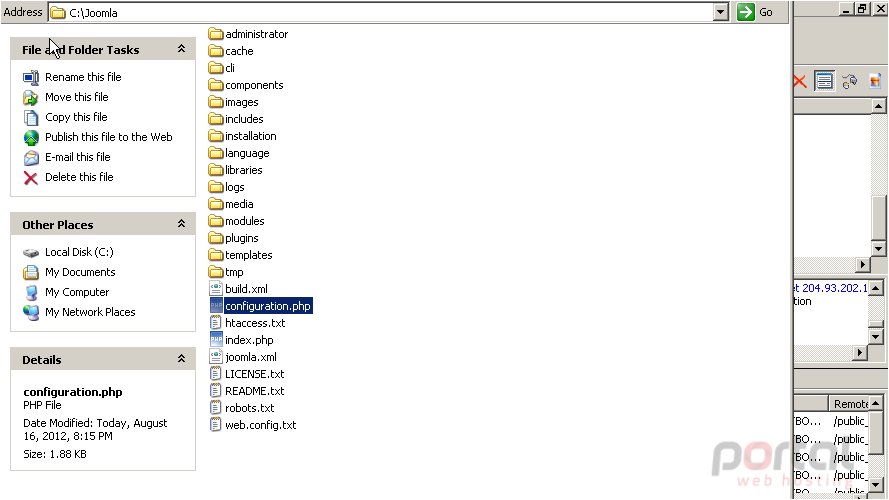This screenshot has width=889, height=500.
Task: Select the joomla.xml file icon
Action: coord(215,357)
